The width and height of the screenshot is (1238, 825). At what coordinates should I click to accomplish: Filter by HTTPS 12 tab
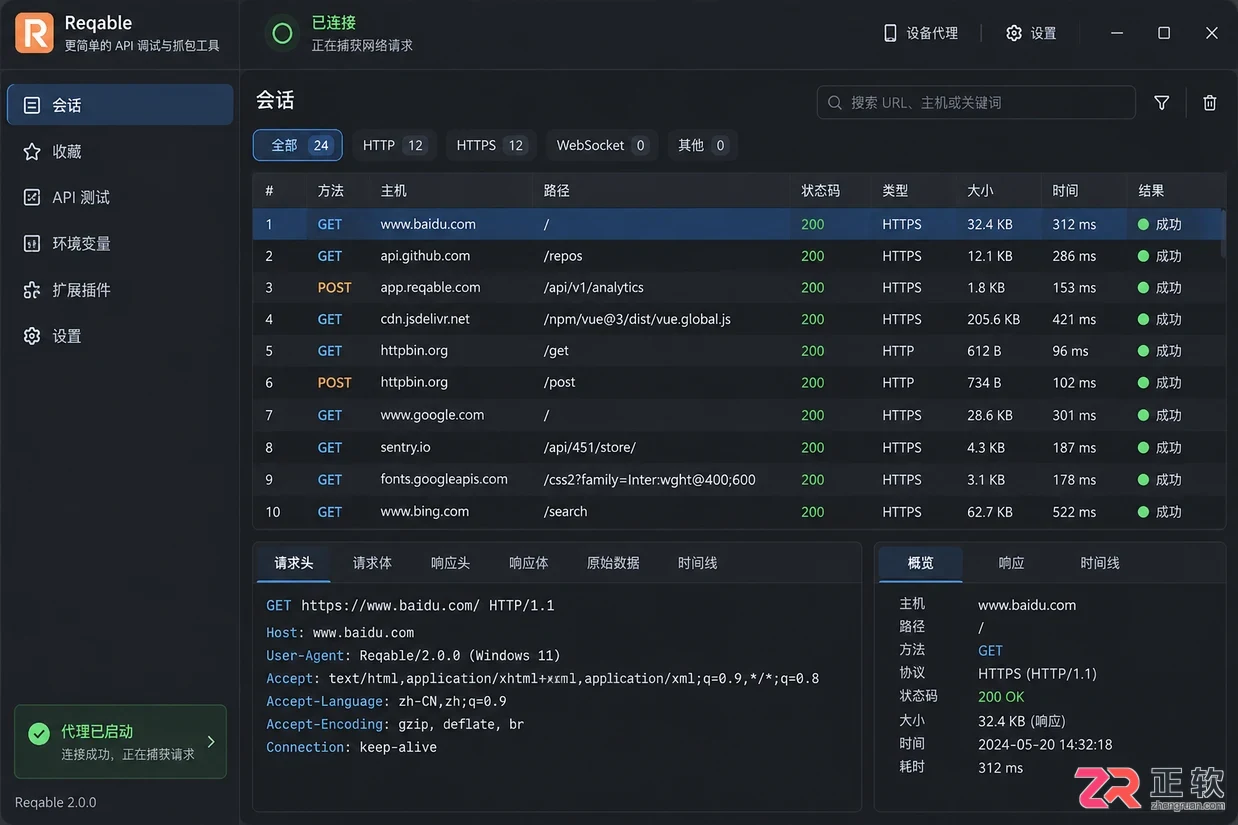(x=491, y=145)
